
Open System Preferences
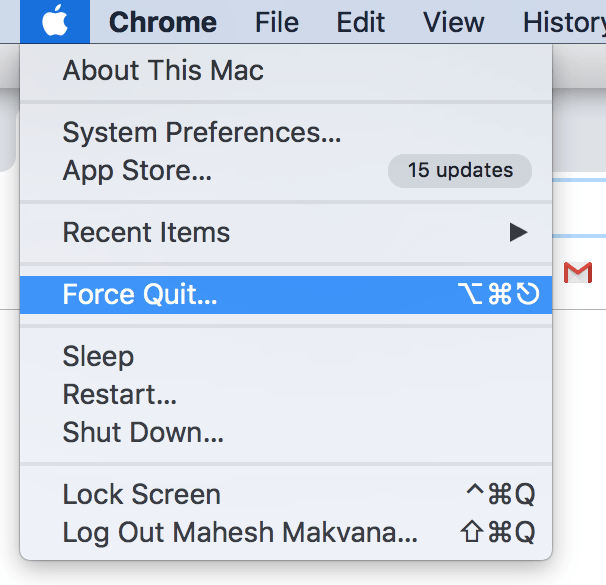point(286,132)
